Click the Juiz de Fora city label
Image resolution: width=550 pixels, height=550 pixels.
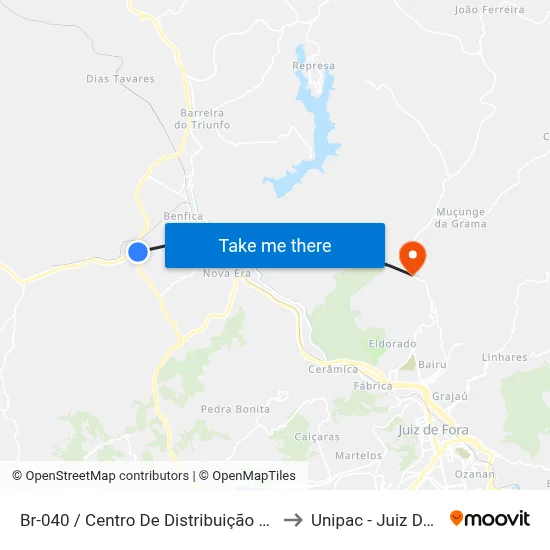click(433, 430)
